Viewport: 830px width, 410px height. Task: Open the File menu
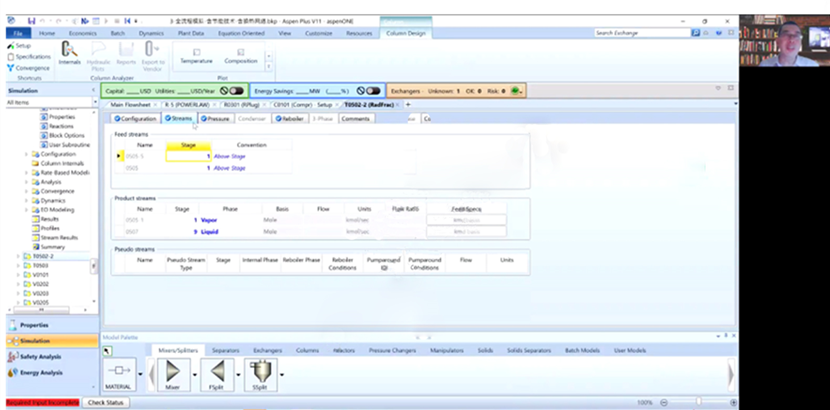[x=19, y=33]
